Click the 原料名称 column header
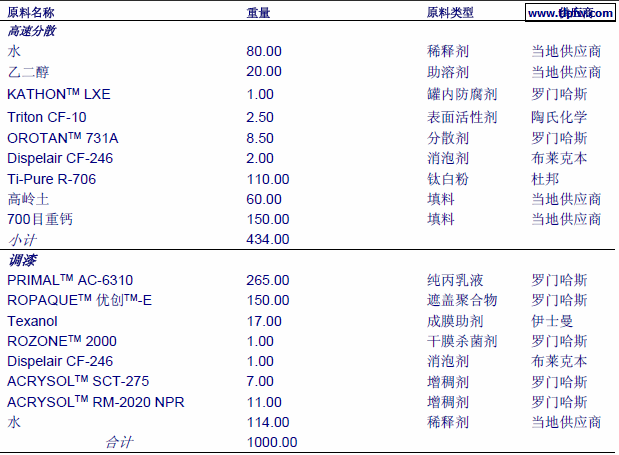The image size is (619, 455). pos(31,13)
